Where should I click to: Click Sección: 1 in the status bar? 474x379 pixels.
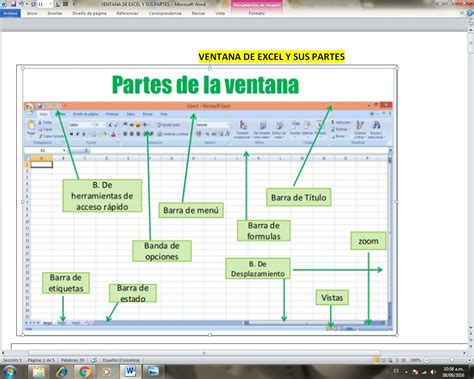pos(12,360)
